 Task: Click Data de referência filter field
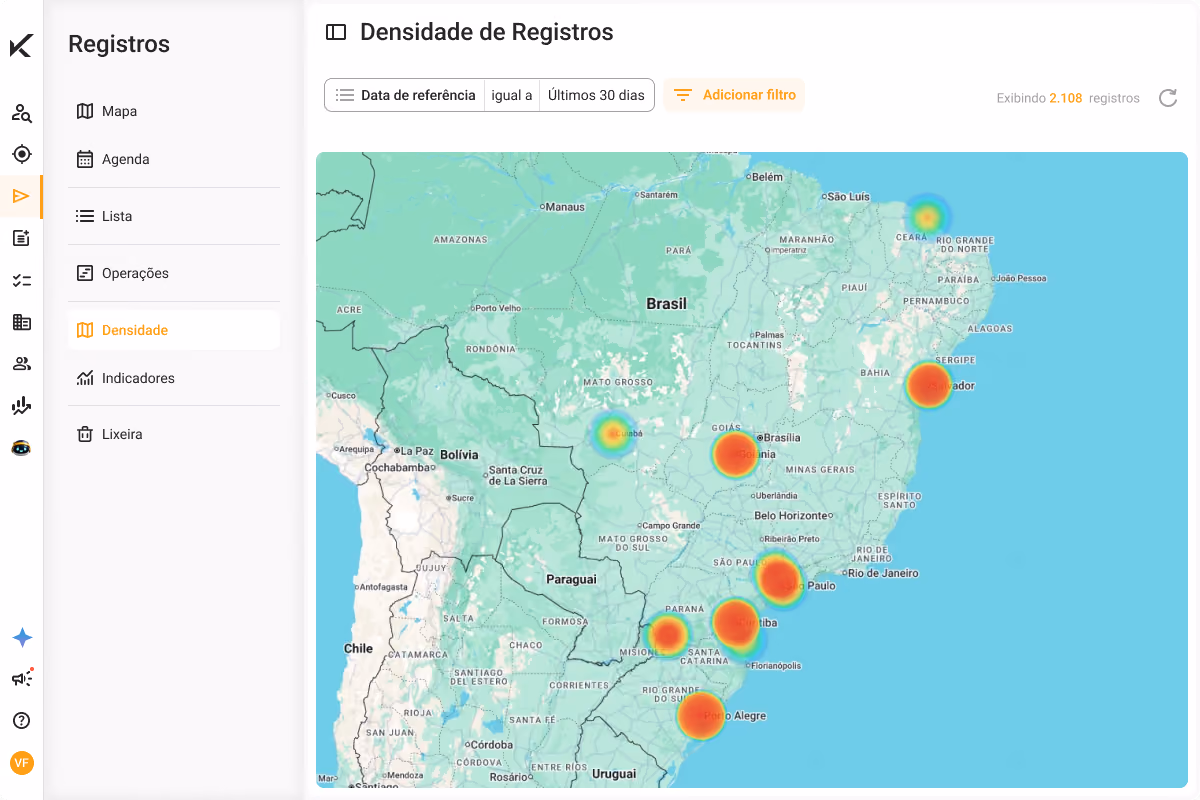click(x=405, y=95)
